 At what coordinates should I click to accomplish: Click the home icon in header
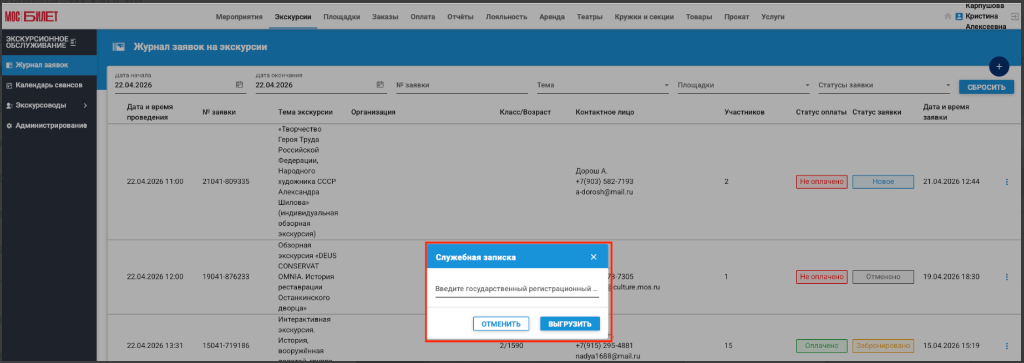click(x=947, y=16)
